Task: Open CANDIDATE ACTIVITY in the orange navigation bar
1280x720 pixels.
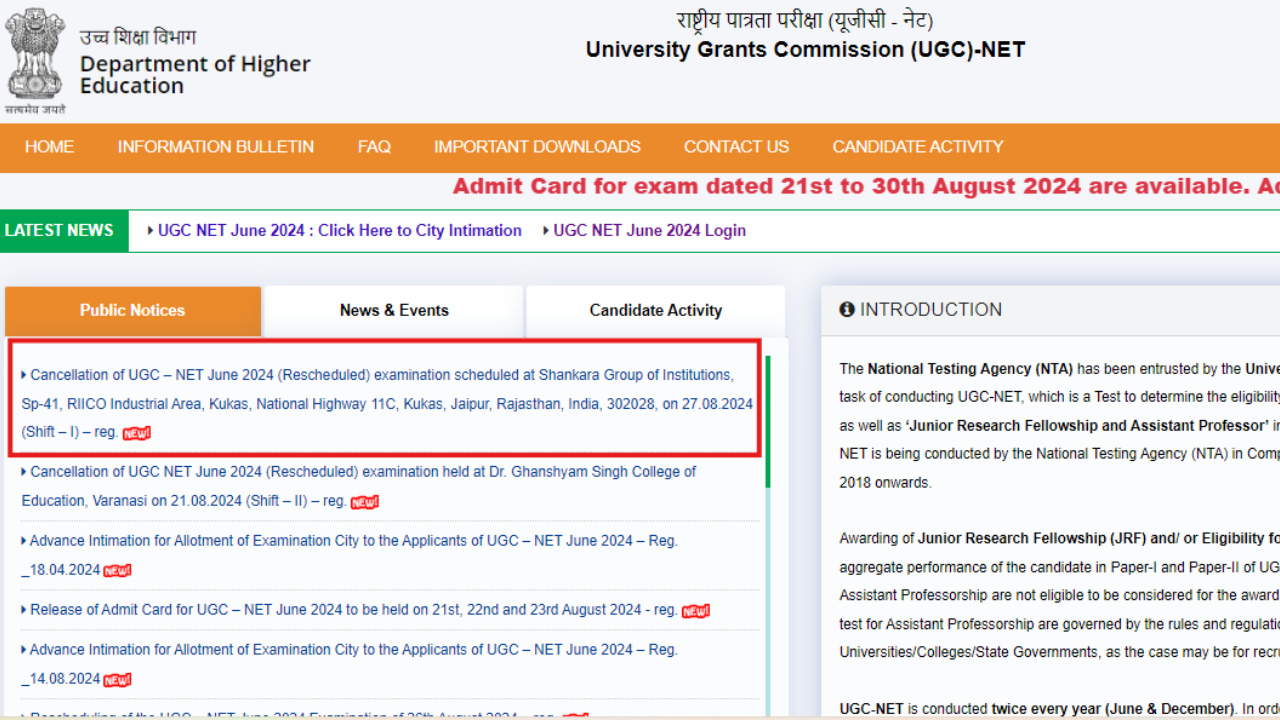Action: 918,147
